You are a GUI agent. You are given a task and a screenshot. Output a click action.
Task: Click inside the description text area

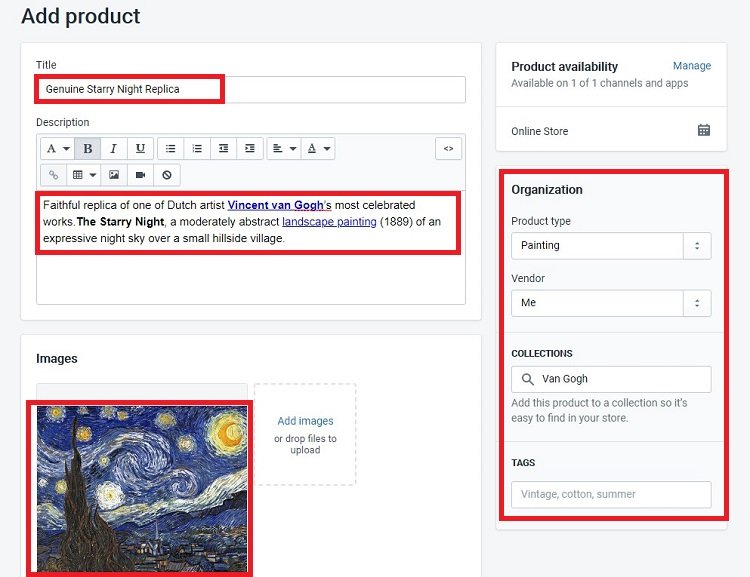pos(251,247)
